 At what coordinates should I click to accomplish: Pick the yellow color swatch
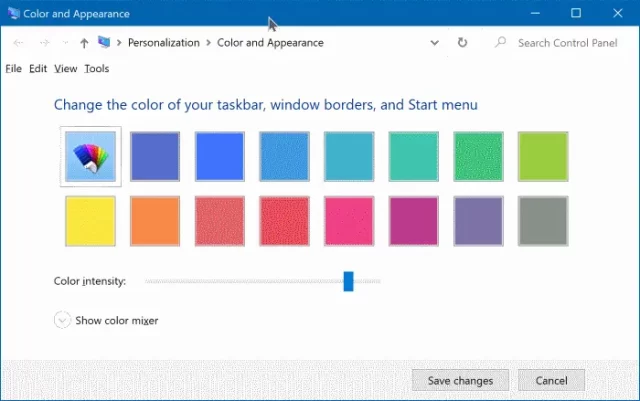point(90,221)
